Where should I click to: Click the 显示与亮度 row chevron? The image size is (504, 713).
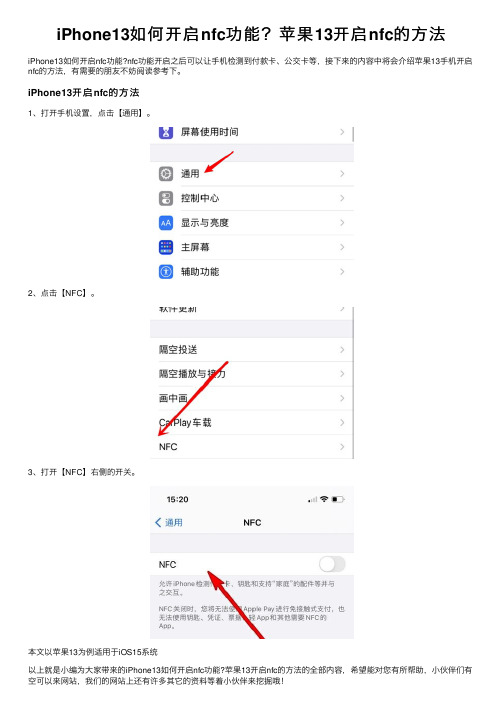[342, 223]
